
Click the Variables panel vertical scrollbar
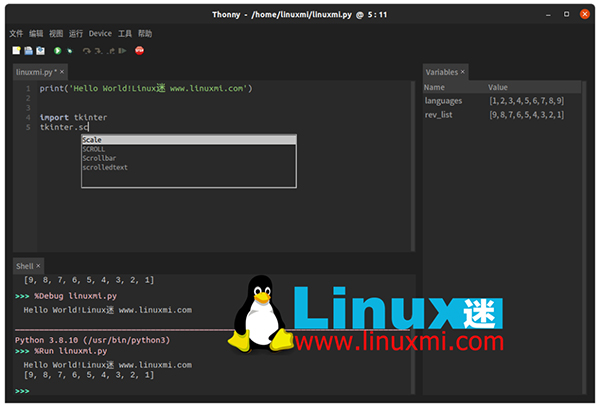(x=584, y=237)
